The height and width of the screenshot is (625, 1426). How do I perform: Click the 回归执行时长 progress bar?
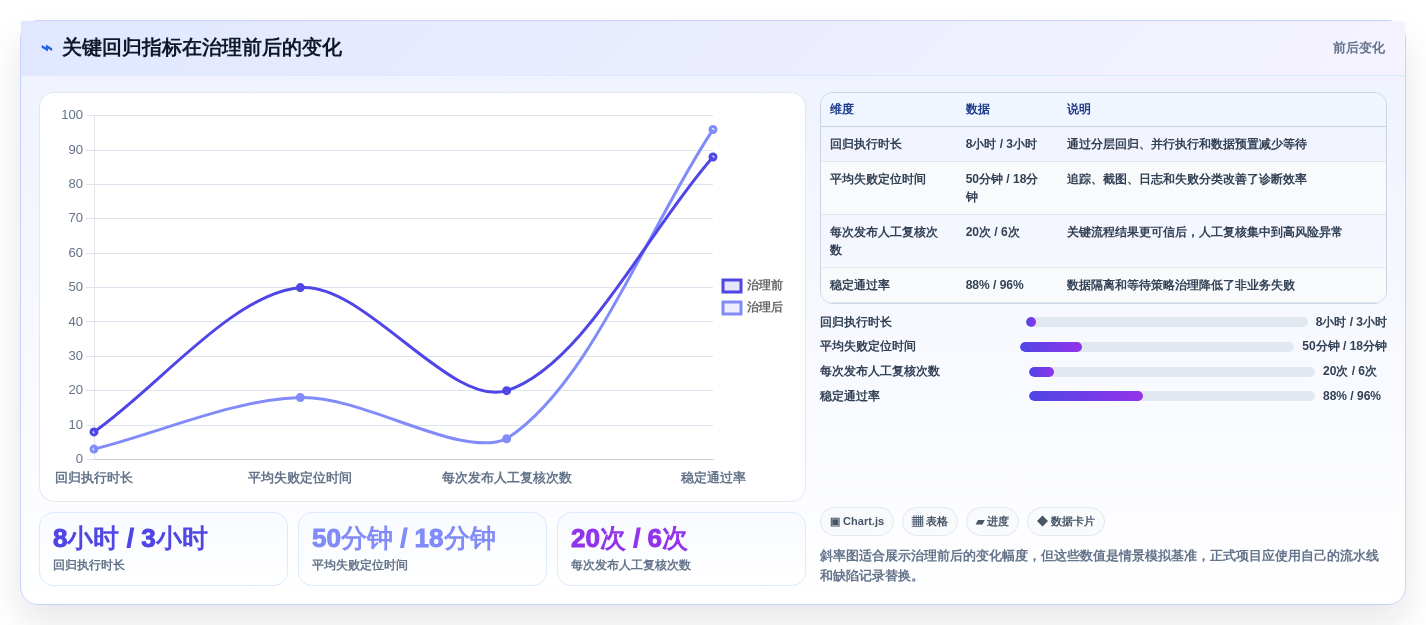pyautogui.click(x=1167, y=322)
